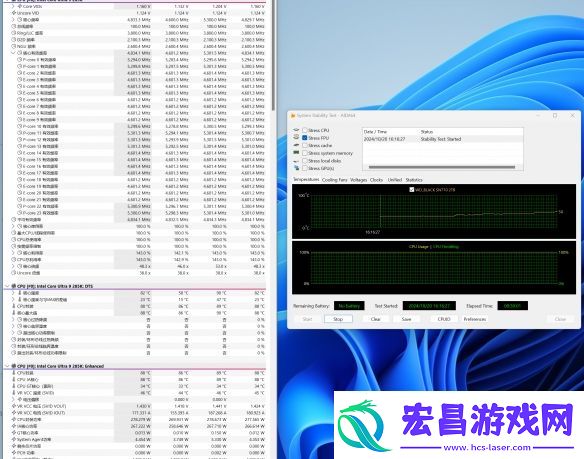
Task: Click the chip icon on the Enhanced section header
Action: (x=14, y=366)
